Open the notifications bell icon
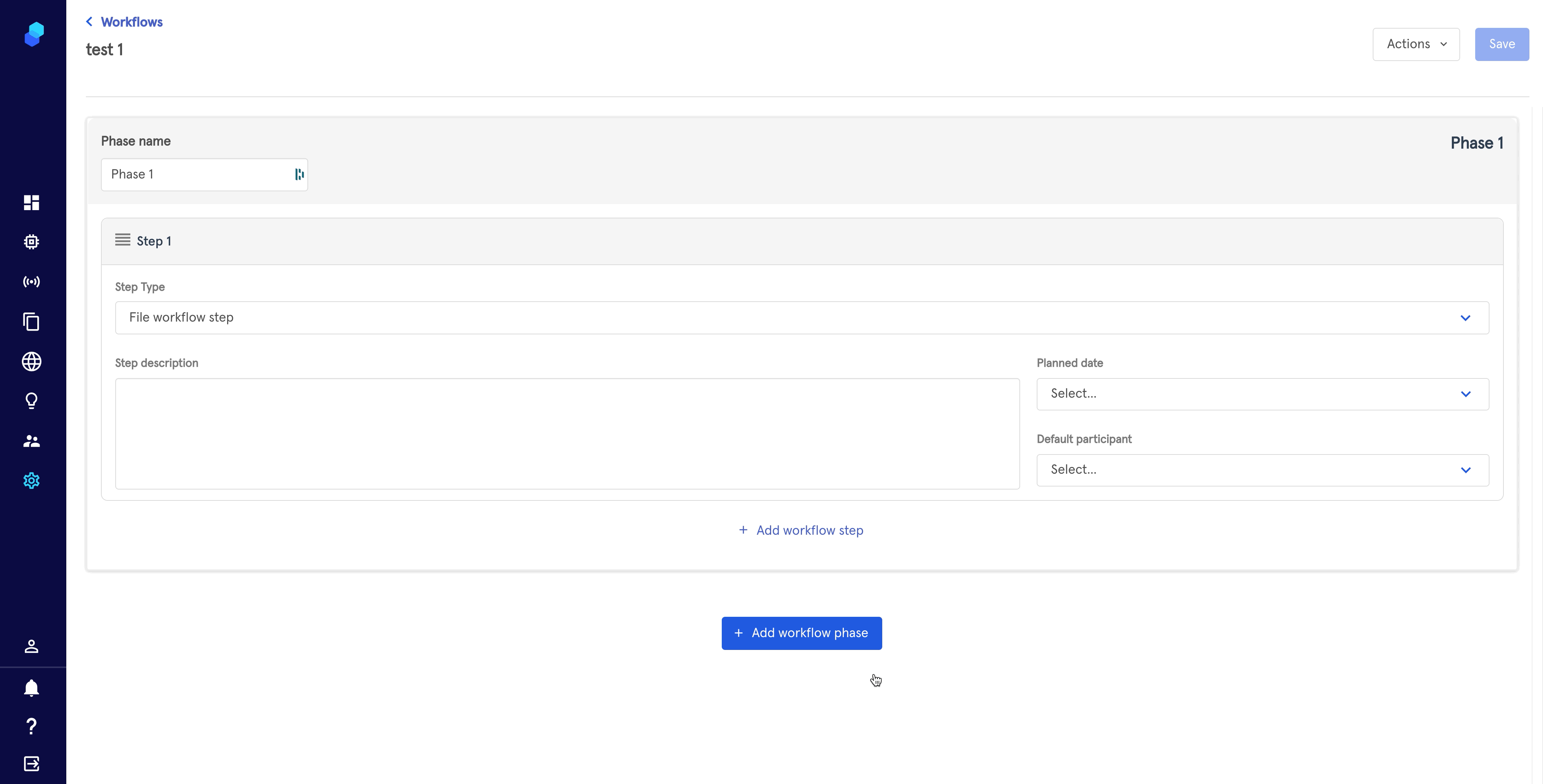The height and width of the screenshot is (784, 1543). coord(31,688)
